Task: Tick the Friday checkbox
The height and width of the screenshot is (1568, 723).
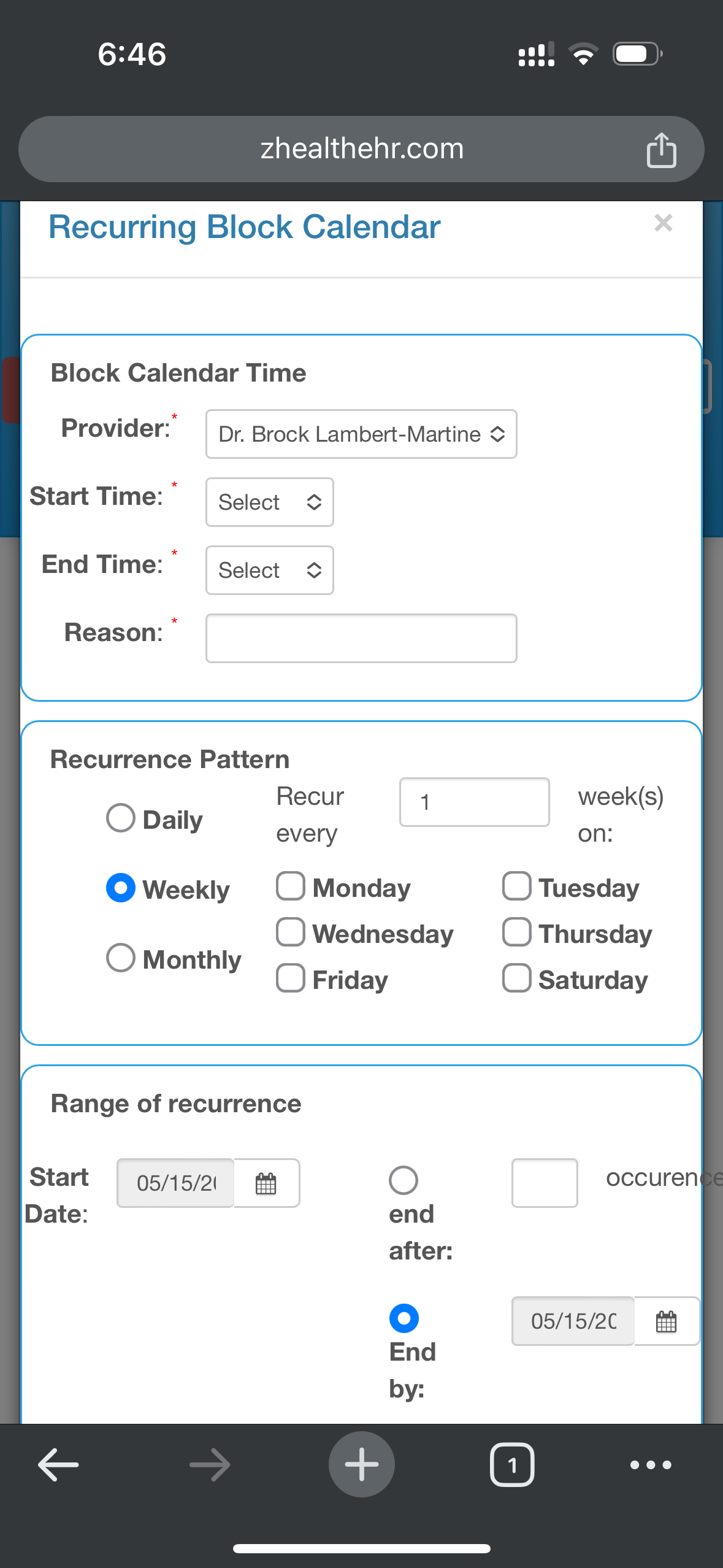Action: pyautogui.click(x=291, y=978)
